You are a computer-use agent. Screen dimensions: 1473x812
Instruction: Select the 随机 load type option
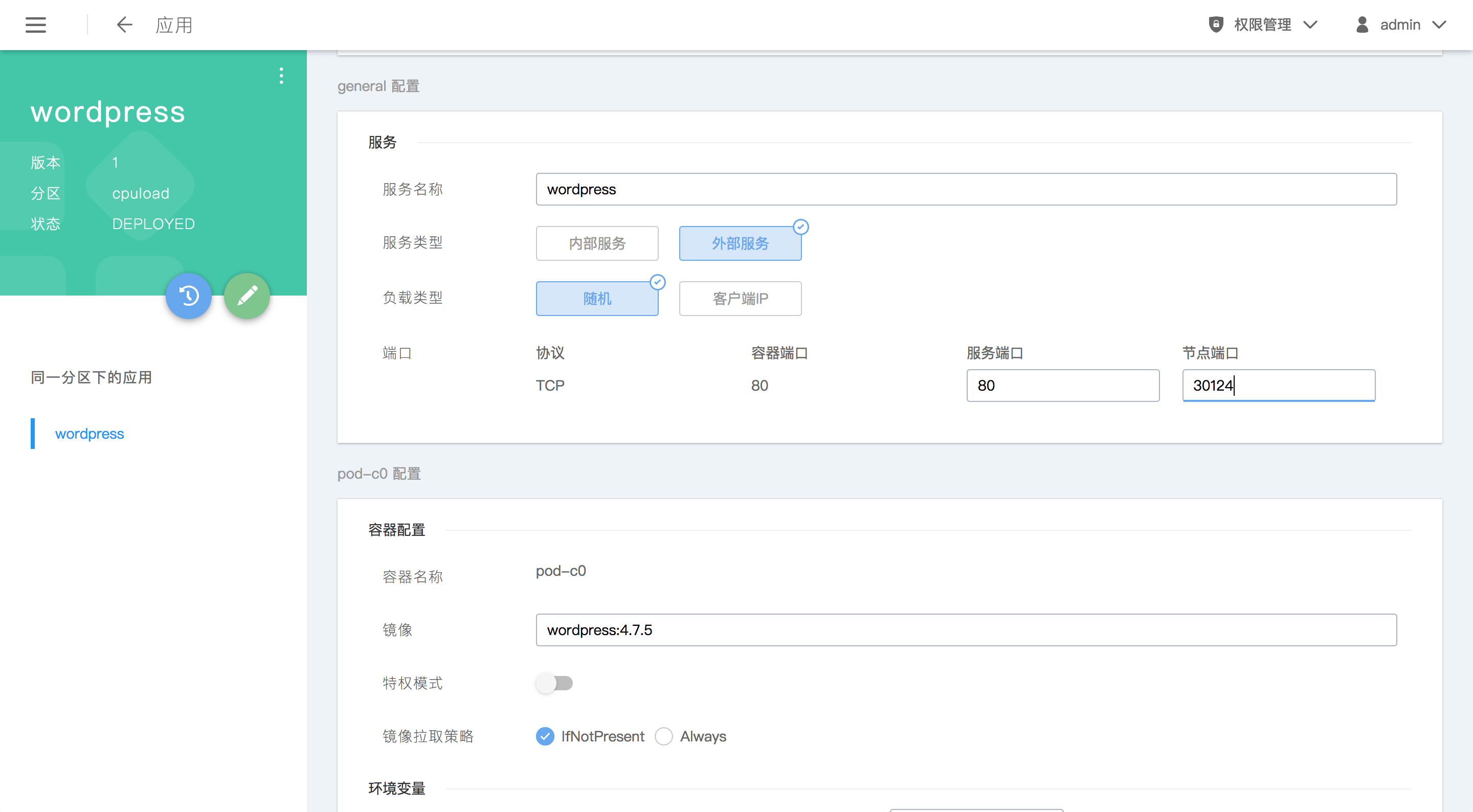[x=597, y=299]
